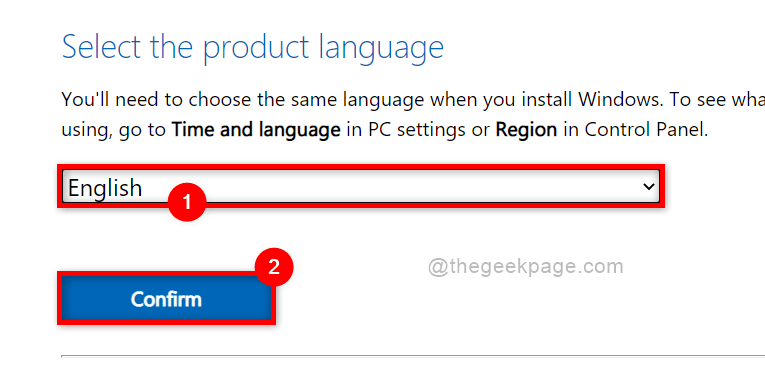
Task: Open the English product language dropdown
Action: pyautogui.click(x=361, y=187)
